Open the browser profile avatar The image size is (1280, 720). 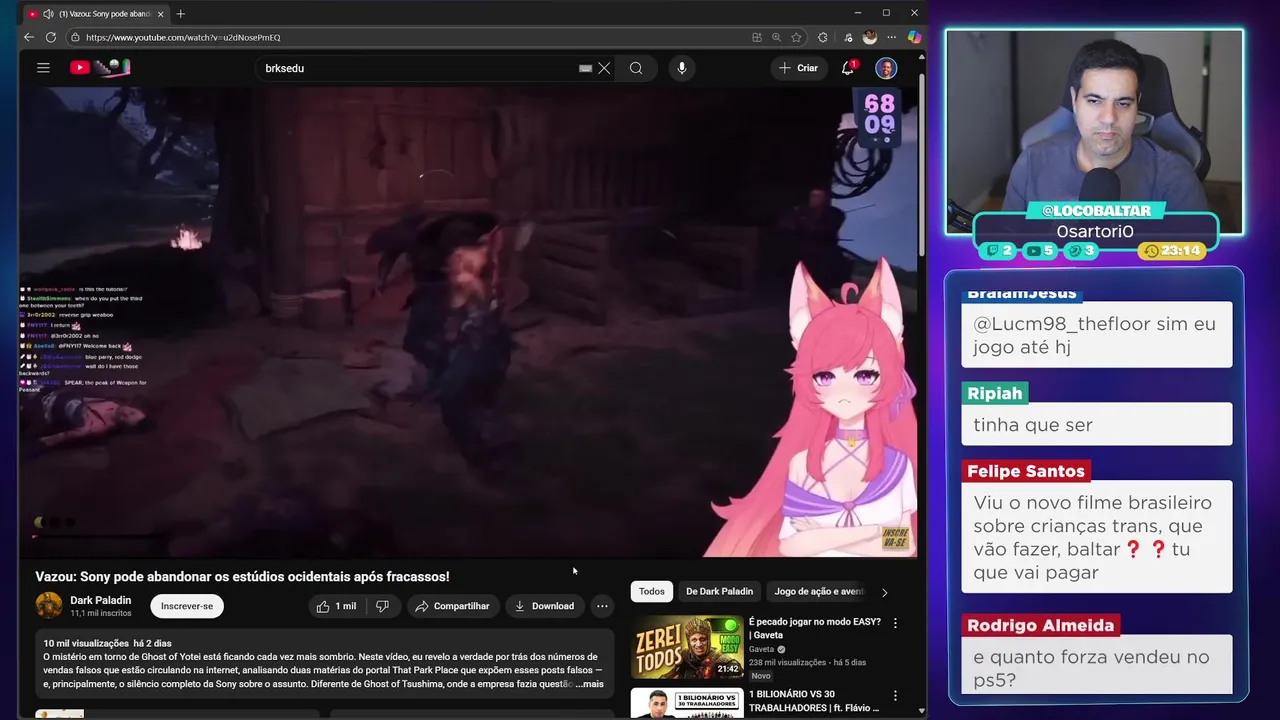click(869, 37)
